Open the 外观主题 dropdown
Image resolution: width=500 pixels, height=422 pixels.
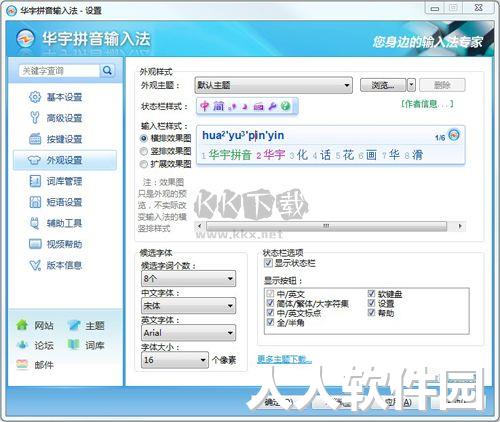click(x=273, y=85)
